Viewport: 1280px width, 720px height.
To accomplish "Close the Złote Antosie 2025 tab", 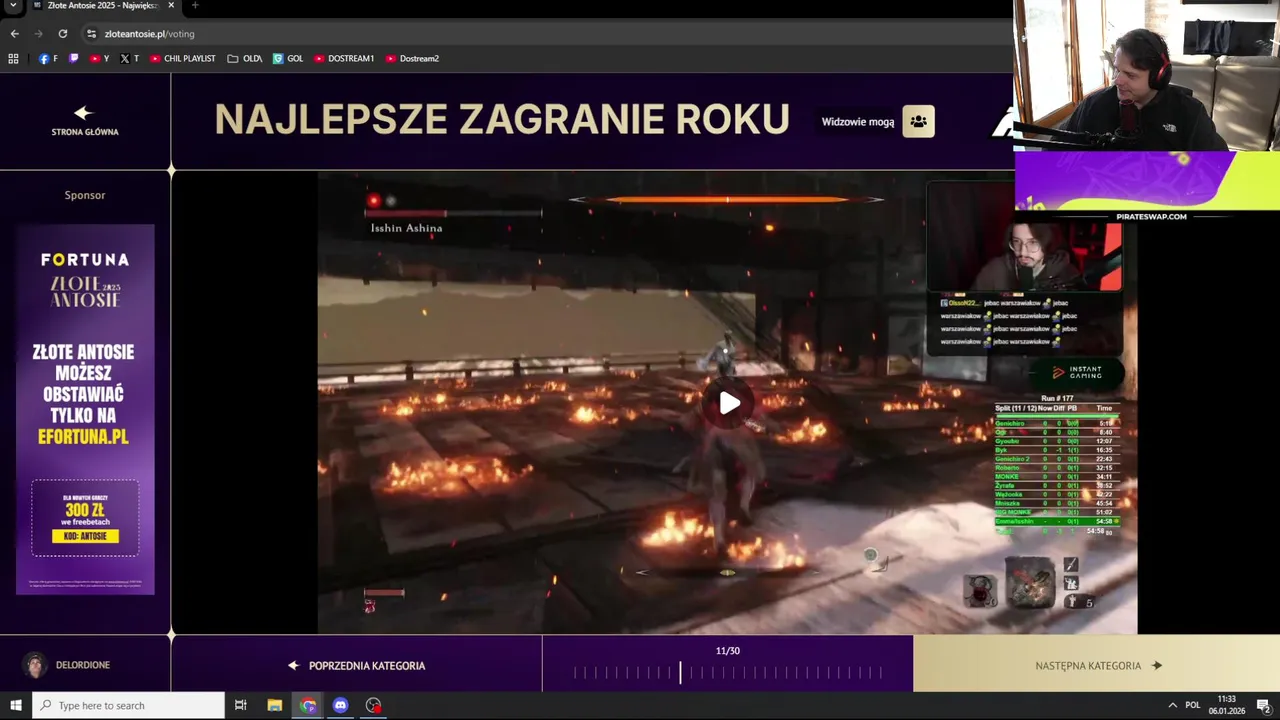I will [x=171, y=5].
